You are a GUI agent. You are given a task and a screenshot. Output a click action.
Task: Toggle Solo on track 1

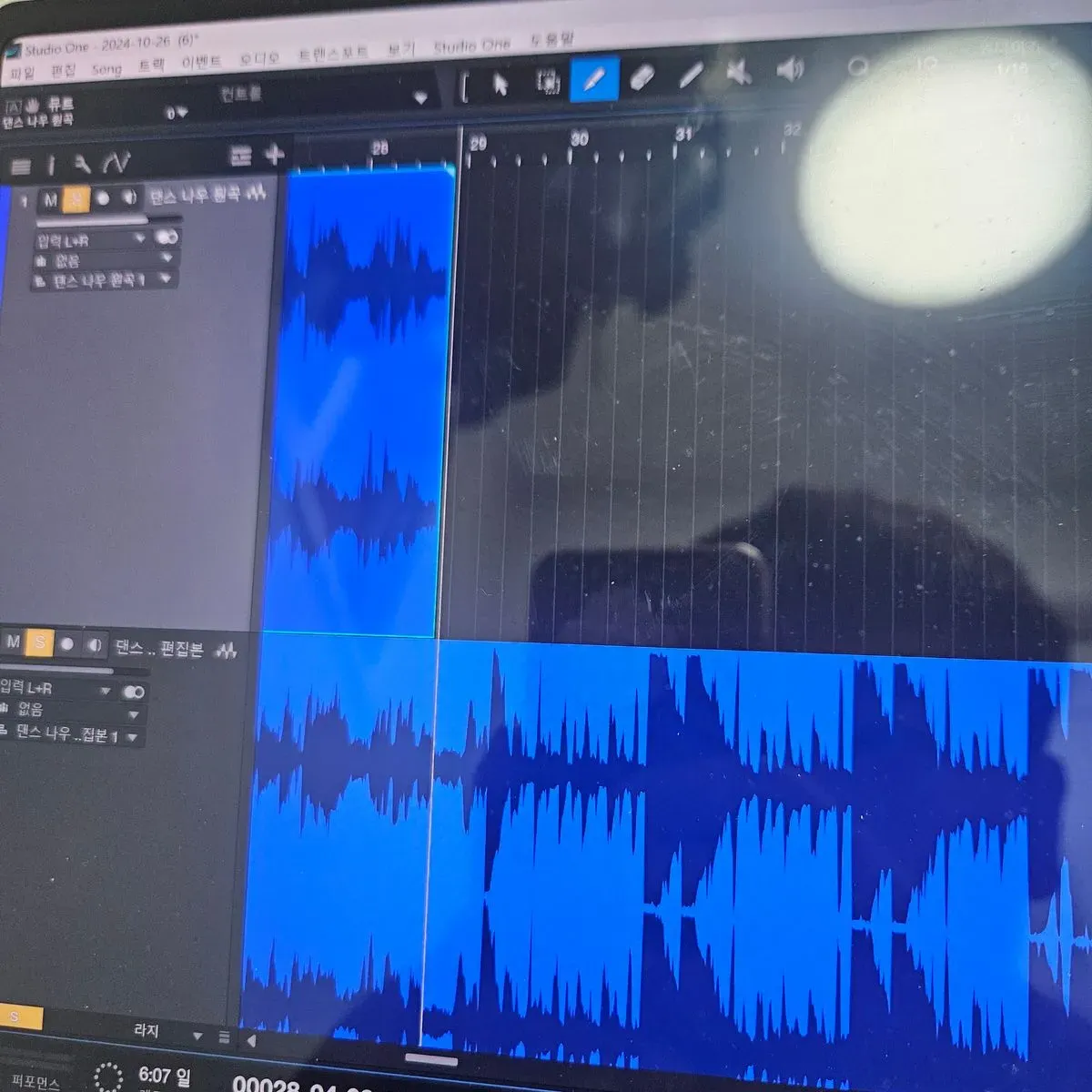click(76, 199)
